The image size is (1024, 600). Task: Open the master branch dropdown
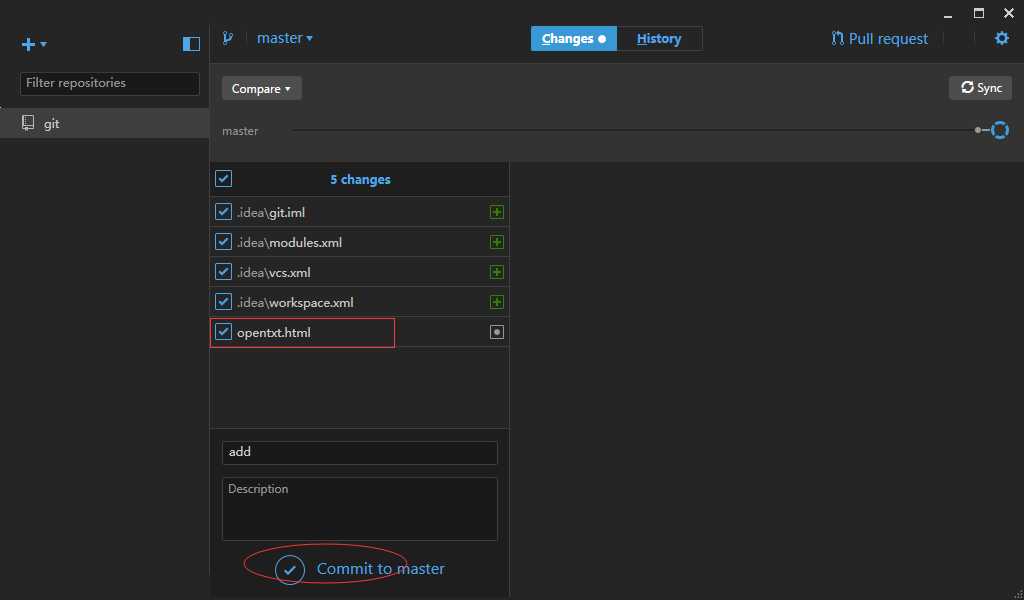pyautogui.click(x=285, y=38)
